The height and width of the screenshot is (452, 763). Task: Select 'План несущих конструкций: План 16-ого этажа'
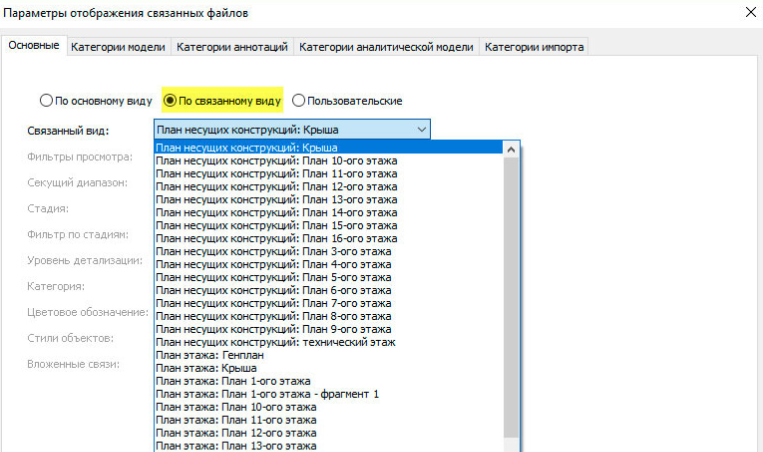click(x=276, y=238)
